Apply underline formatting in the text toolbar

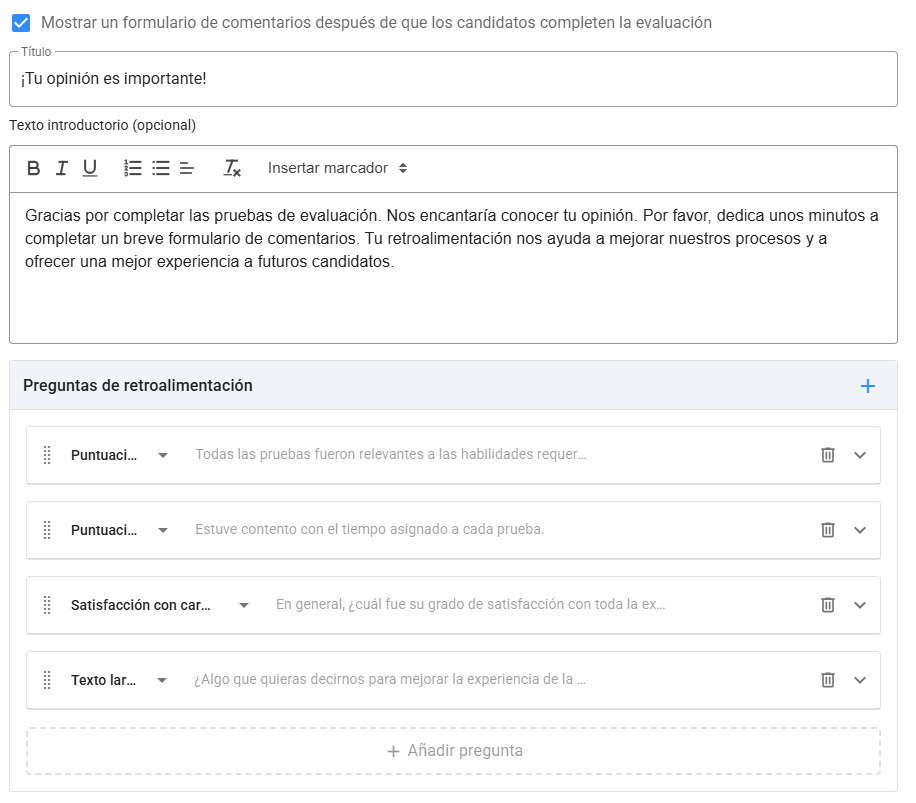click(x=90, y=167)
